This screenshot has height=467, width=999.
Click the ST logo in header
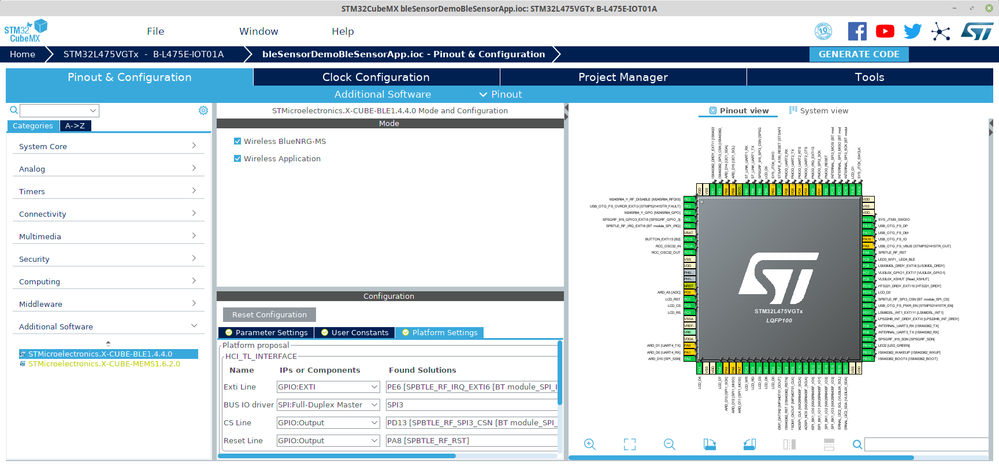pos(977,31)
